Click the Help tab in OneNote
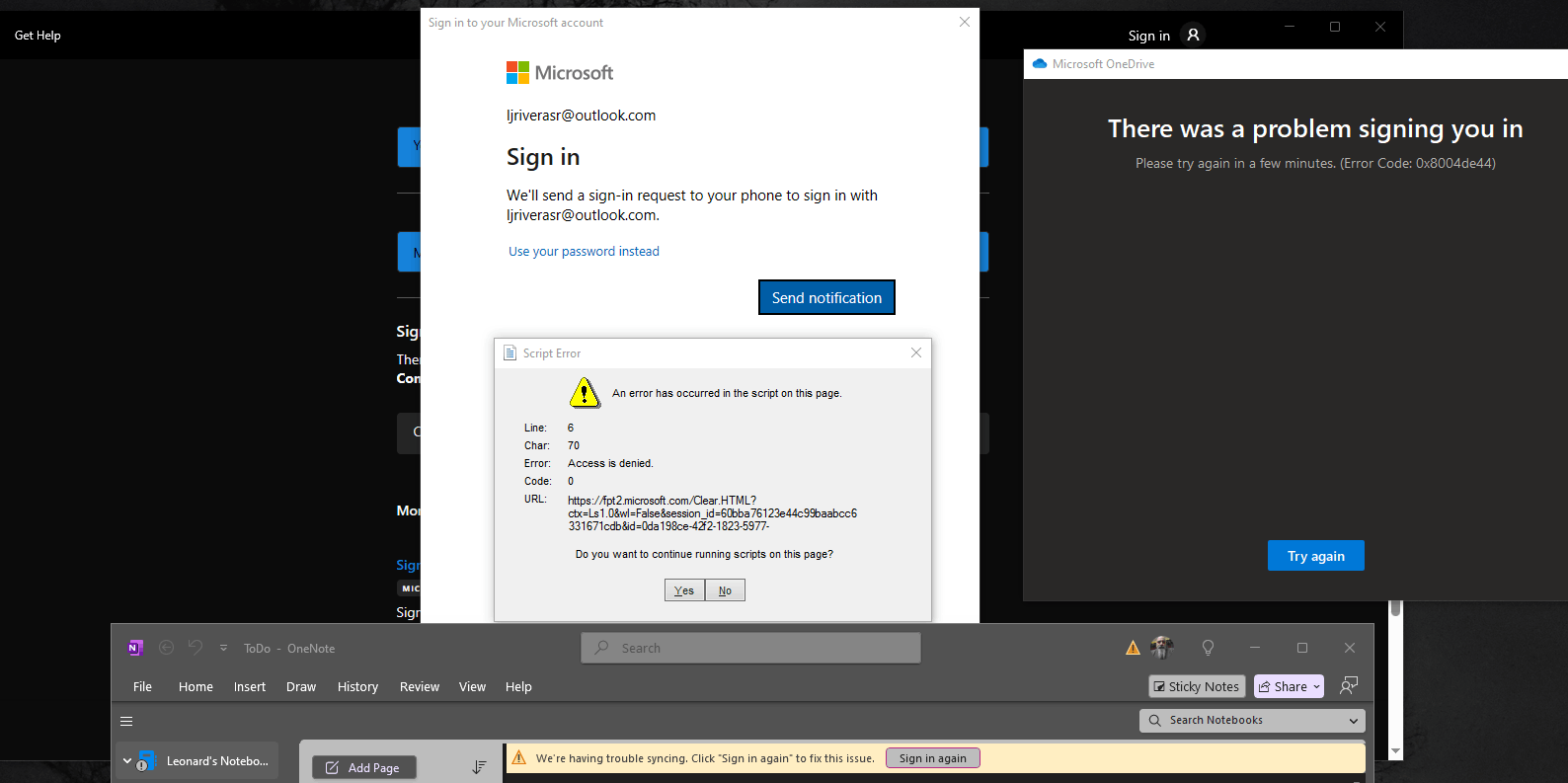This screenshot has height=783, width=1568. point(518,686)
